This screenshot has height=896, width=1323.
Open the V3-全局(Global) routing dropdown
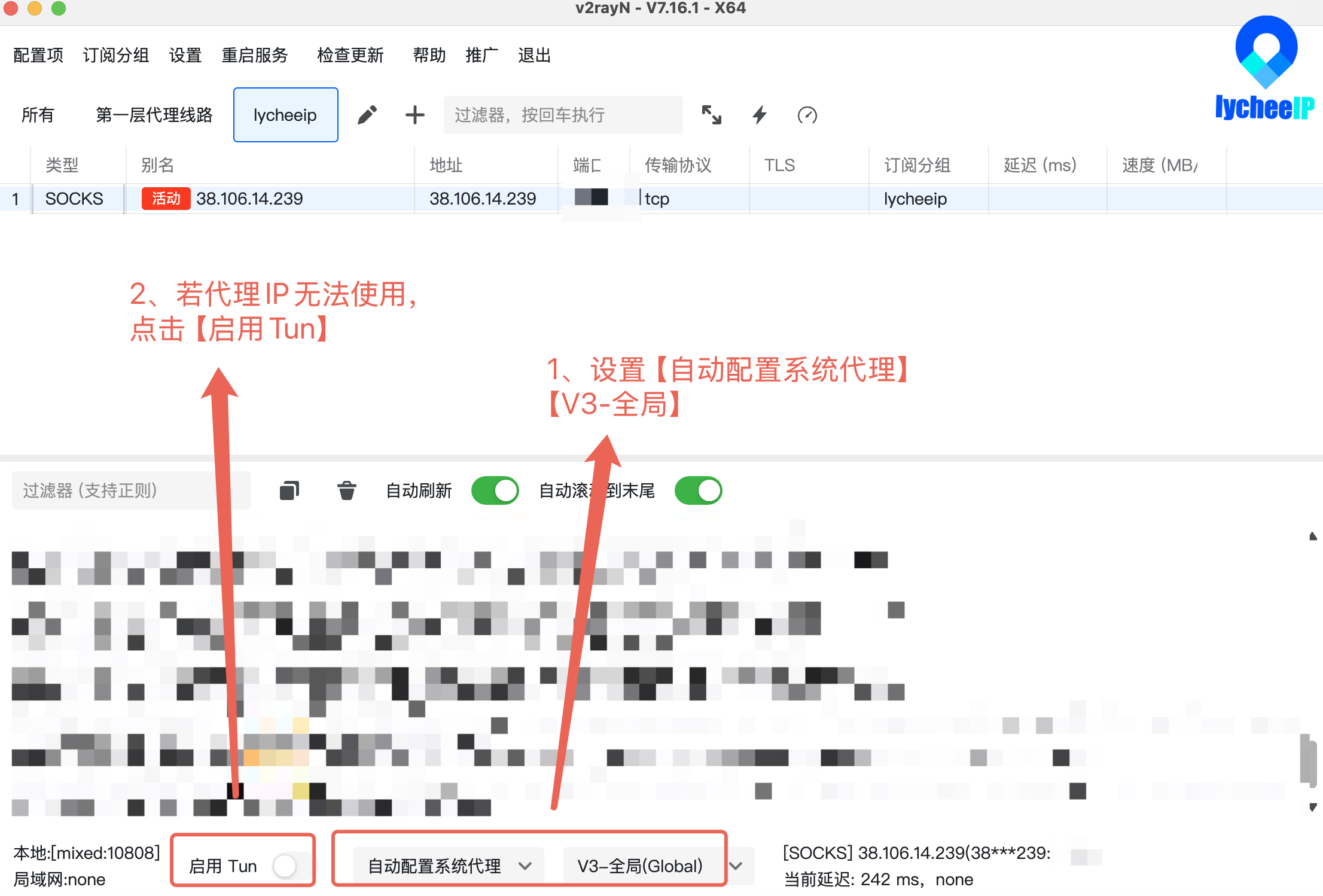pos(640,865)
